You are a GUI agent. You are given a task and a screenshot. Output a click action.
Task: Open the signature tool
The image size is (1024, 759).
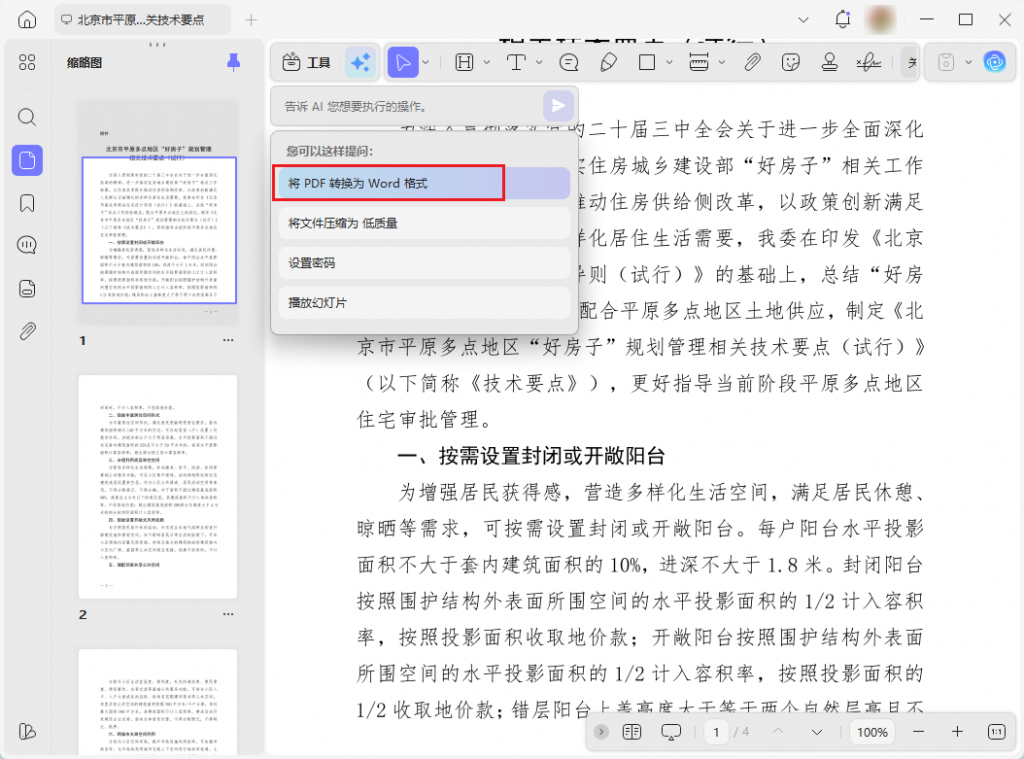pos(868,62)
